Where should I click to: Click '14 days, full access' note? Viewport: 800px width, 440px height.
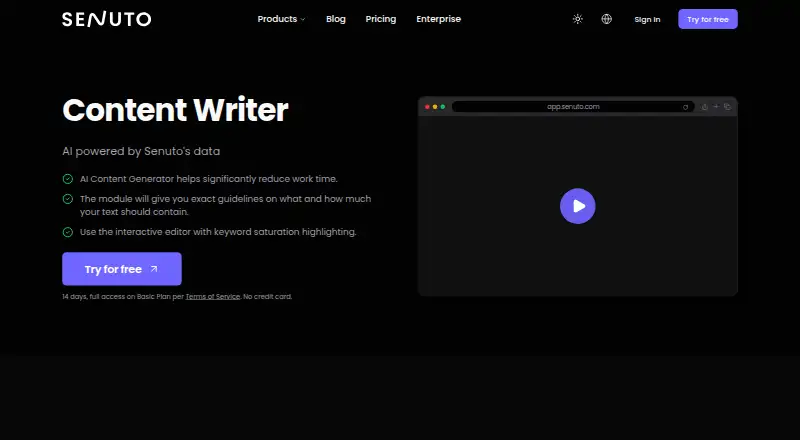point(177,297)
